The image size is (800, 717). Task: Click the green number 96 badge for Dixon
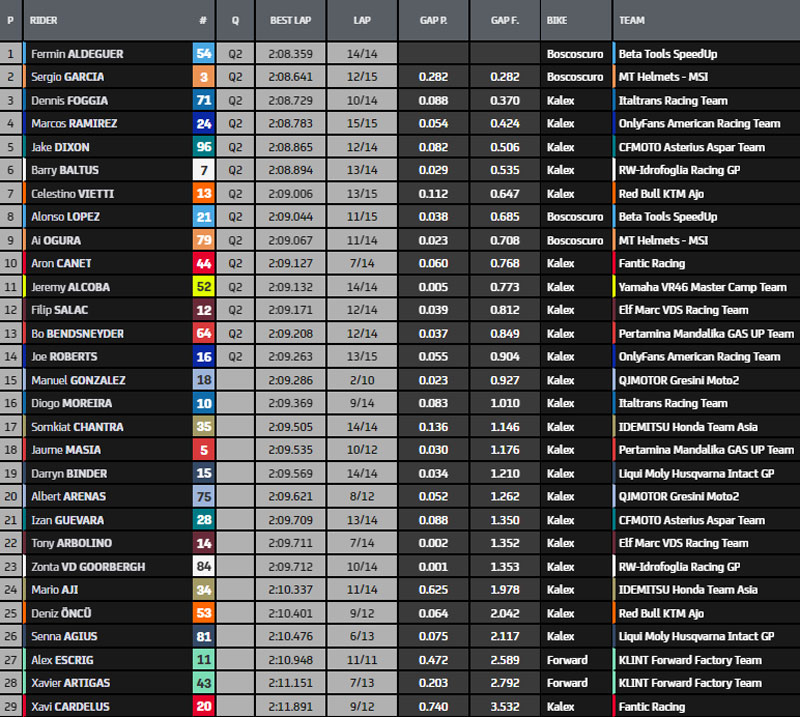pos(203,147)
